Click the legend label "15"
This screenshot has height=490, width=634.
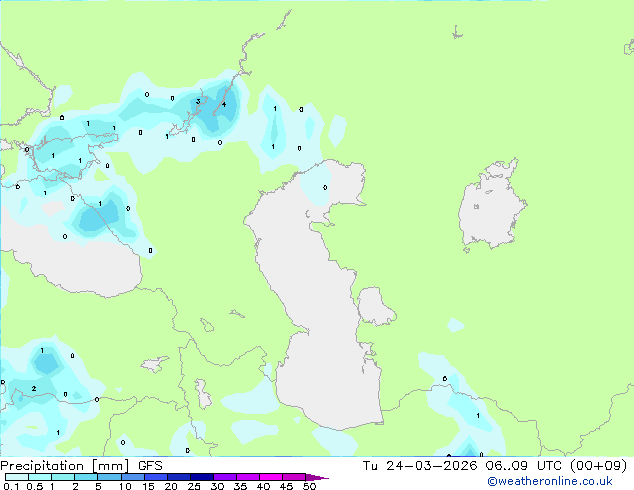148,486
